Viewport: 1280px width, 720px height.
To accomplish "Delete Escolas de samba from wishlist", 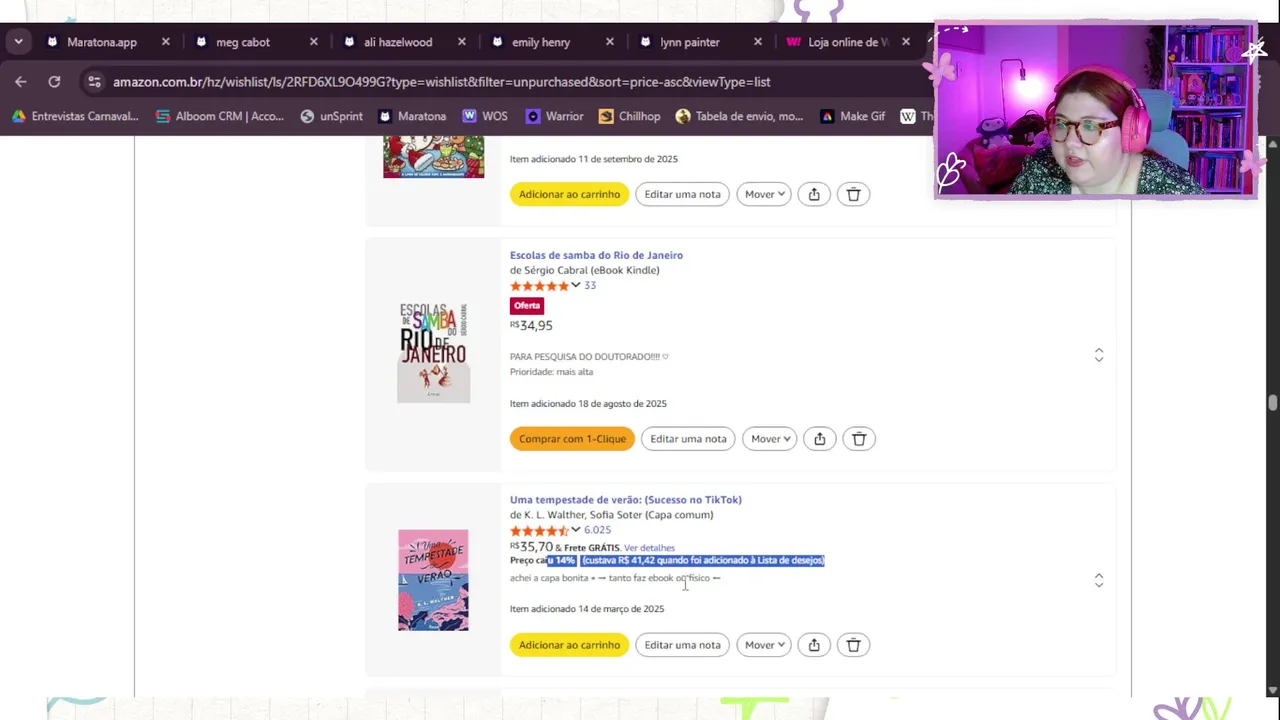I will click(859, 439).
